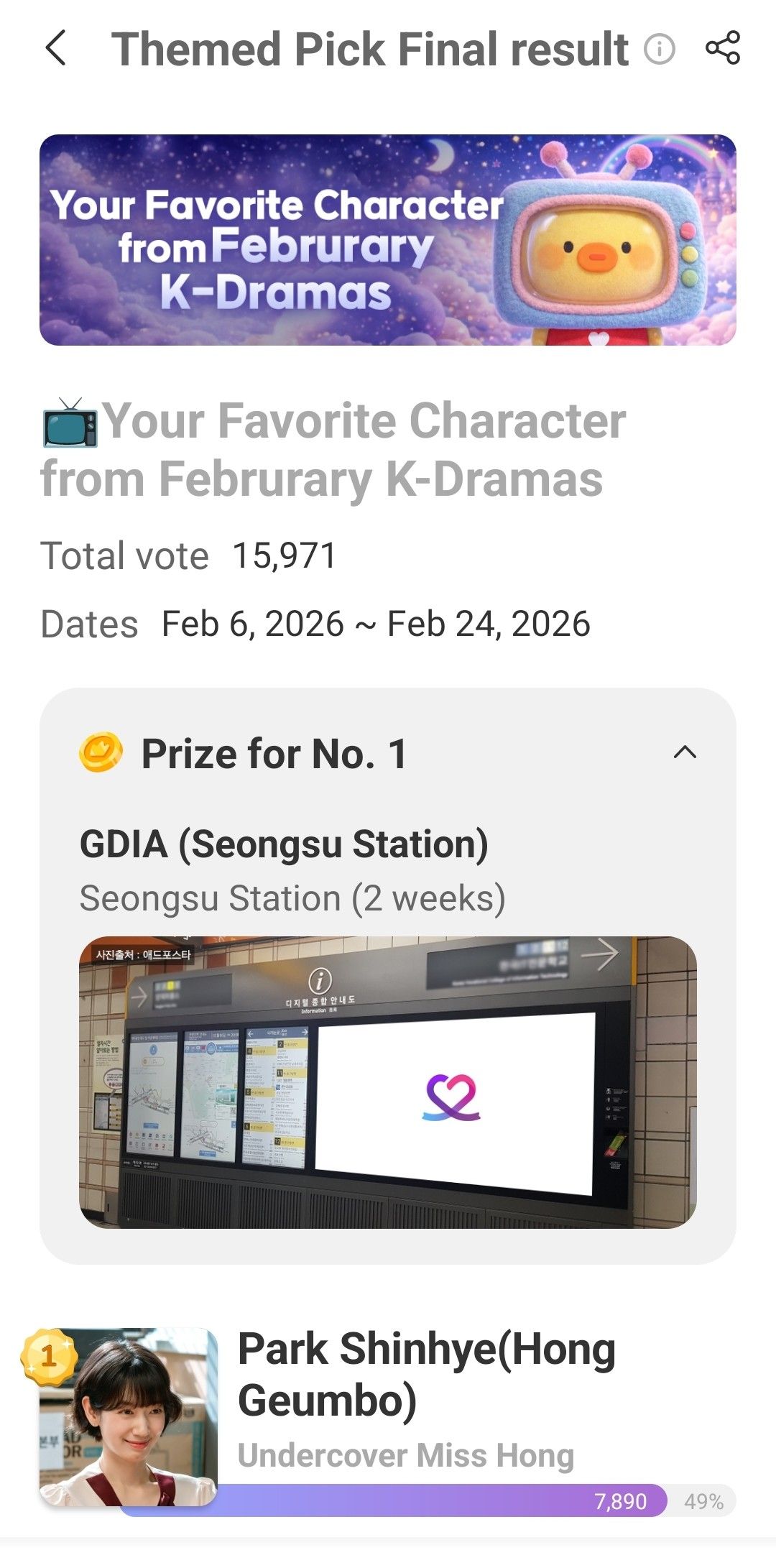The height and width of the screenshot is (1568, 776).
Task: Tap the number 1 rank badge
Action: pyautogui.click(x=48, y=1356)
